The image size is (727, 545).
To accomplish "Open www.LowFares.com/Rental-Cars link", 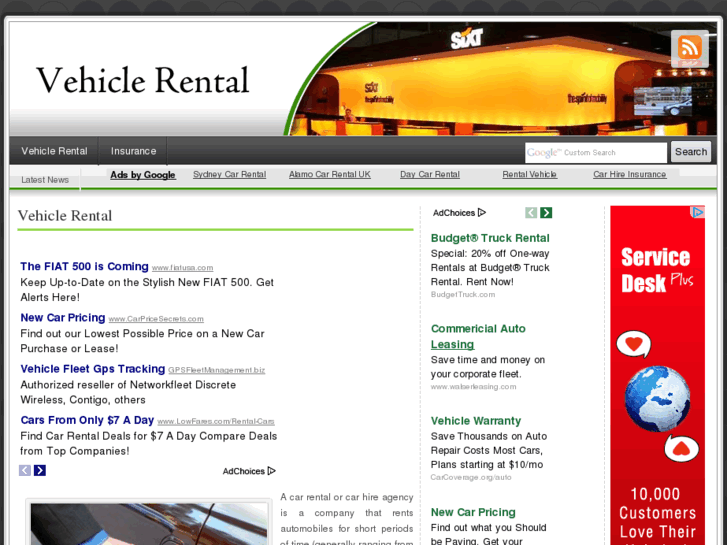I will click(x=216, y=421).
